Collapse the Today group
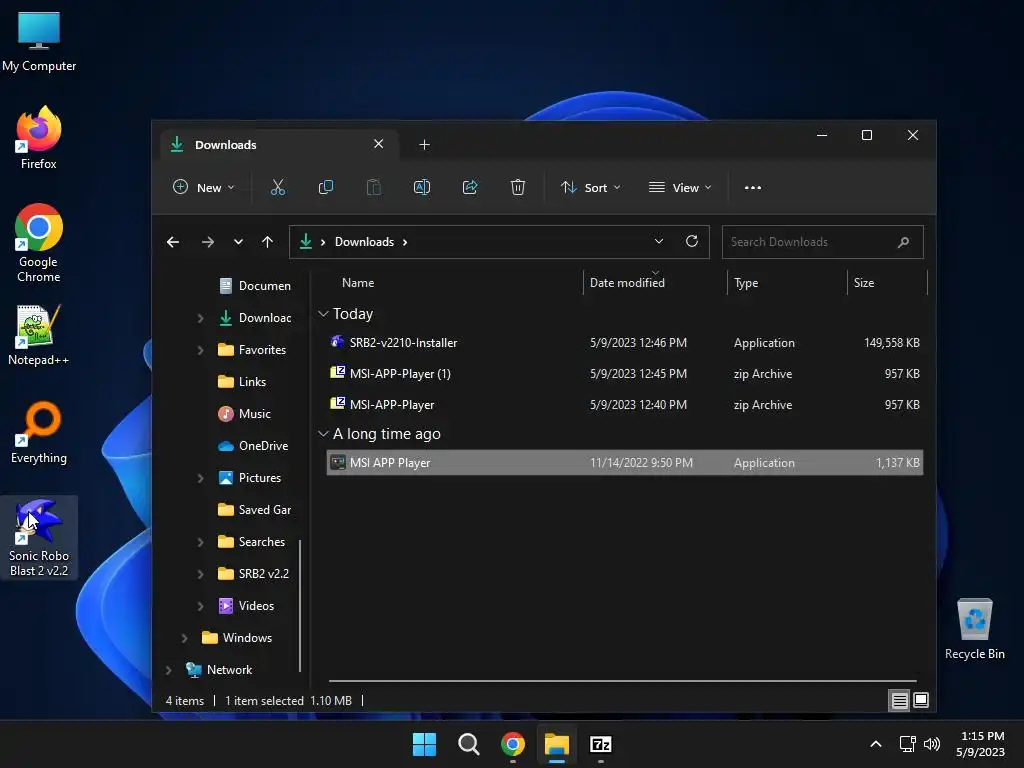 pos(323,314)
